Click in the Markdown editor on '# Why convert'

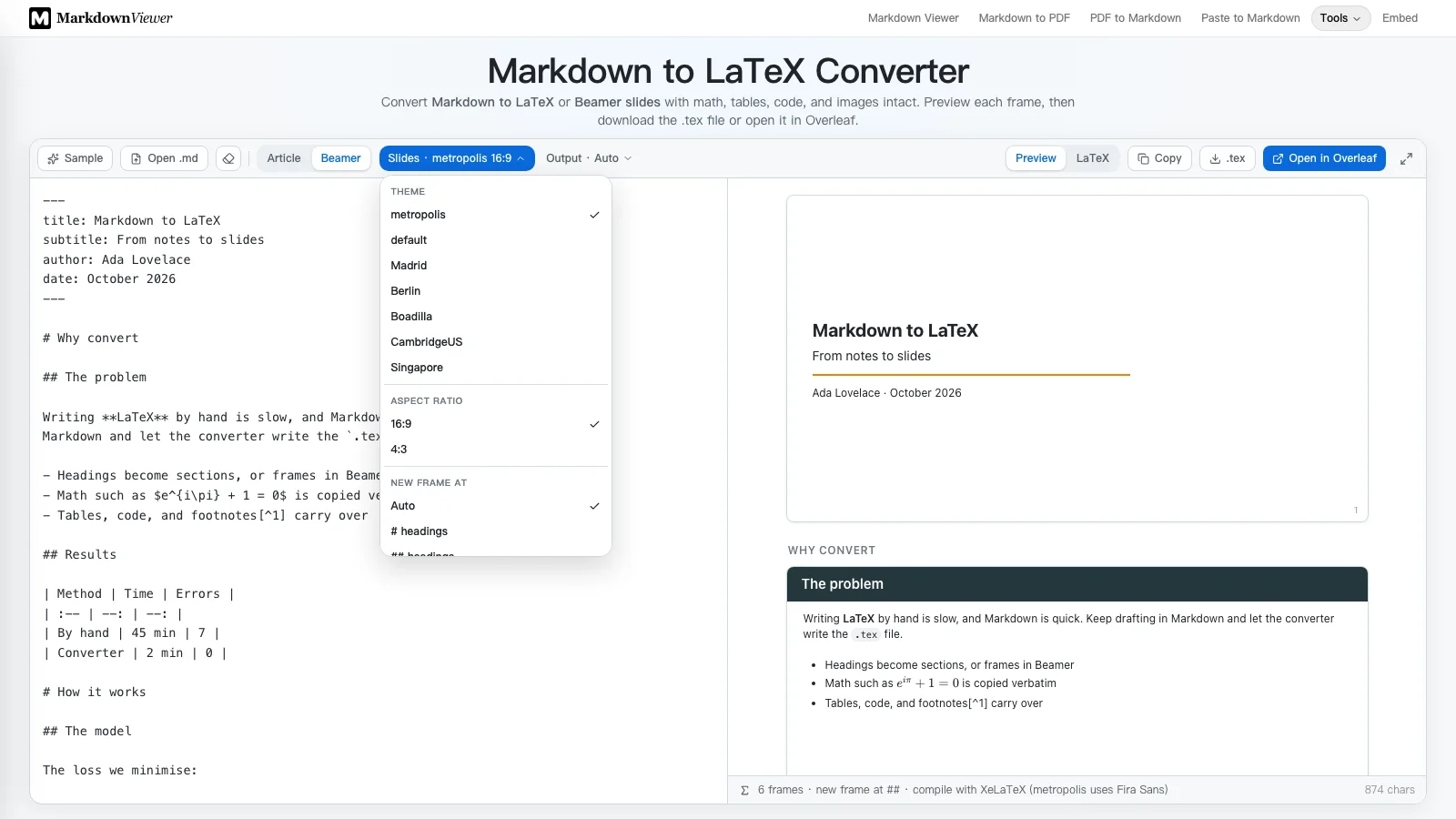tap(91, 338)
